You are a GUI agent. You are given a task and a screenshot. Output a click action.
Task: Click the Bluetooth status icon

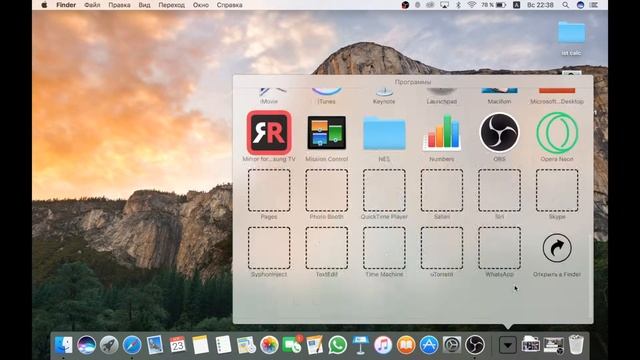(x=458, y=5)
